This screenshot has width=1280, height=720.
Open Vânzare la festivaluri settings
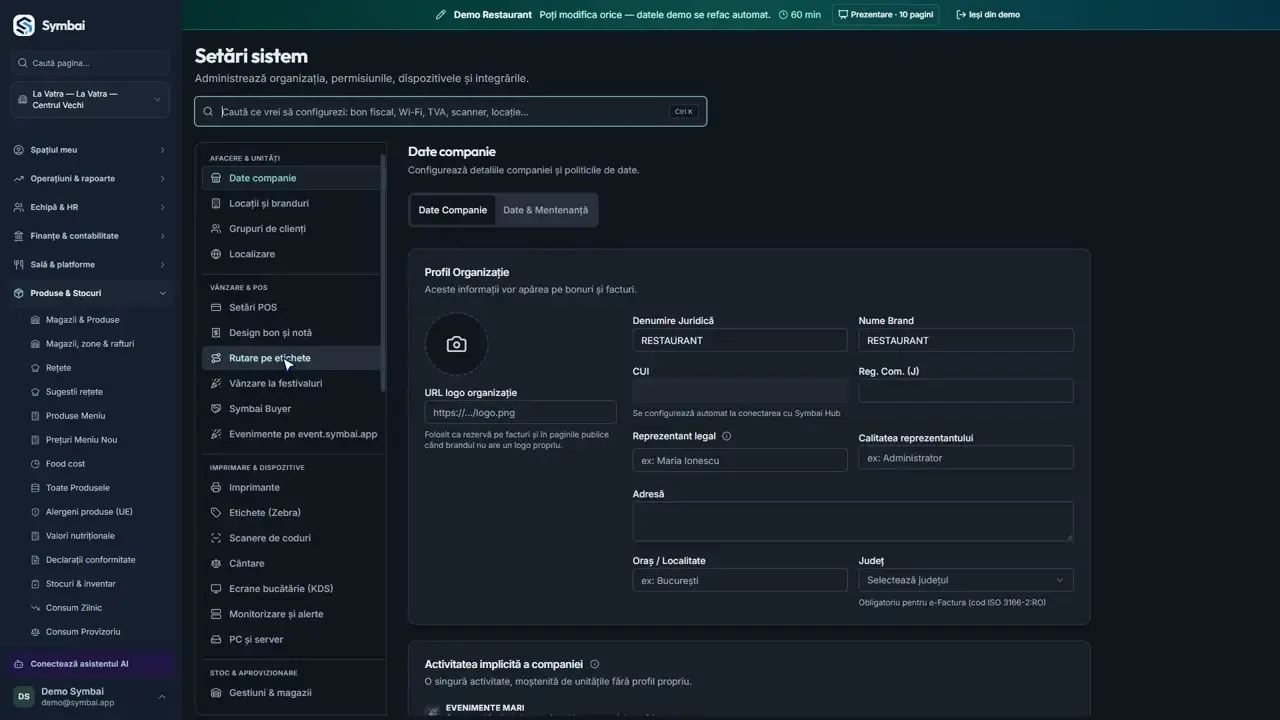(x=292, y=383)
